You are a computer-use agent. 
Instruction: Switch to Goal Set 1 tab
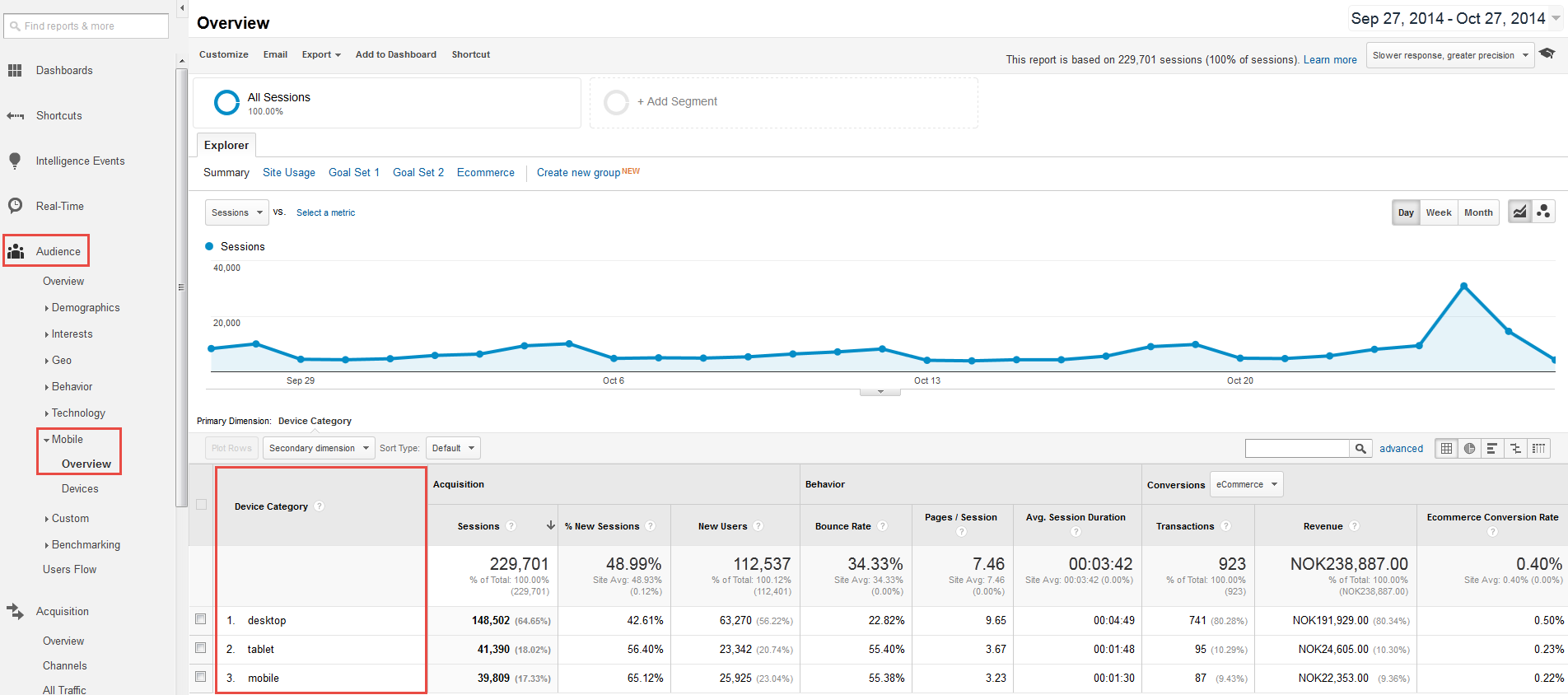click(x=354, y=173)
